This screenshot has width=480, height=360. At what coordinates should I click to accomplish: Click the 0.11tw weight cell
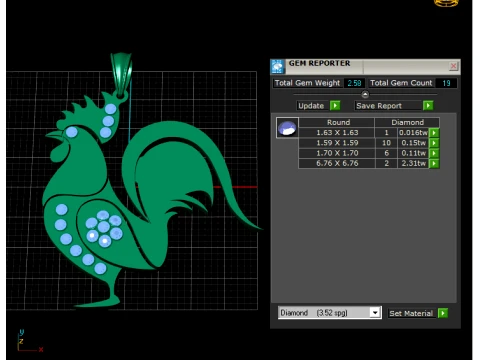[x=413, y=153]
